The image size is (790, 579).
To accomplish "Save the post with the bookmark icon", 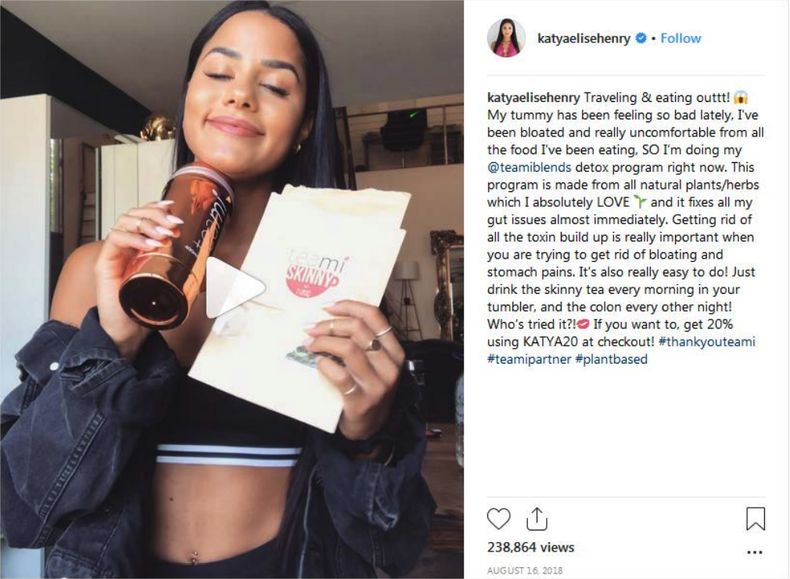I will (x=755, y=519).
